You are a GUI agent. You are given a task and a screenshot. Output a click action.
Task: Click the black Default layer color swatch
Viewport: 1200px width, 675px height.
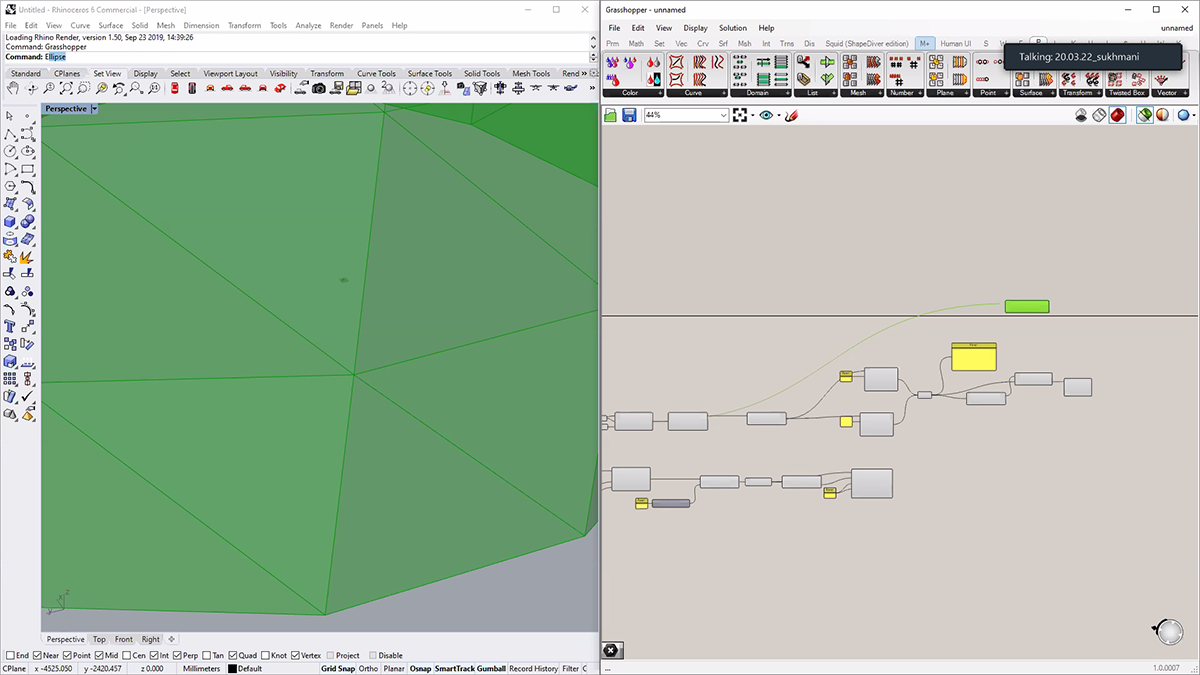tap(232, 669)
